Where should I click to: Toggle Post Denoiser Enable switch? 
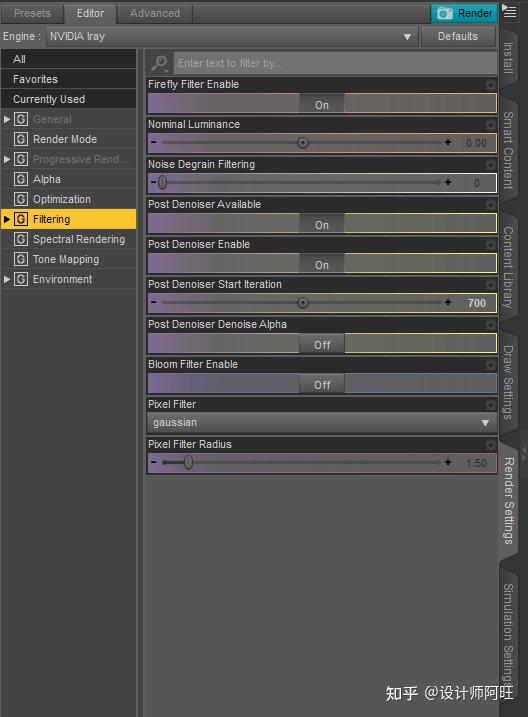(x=322, y=264)
